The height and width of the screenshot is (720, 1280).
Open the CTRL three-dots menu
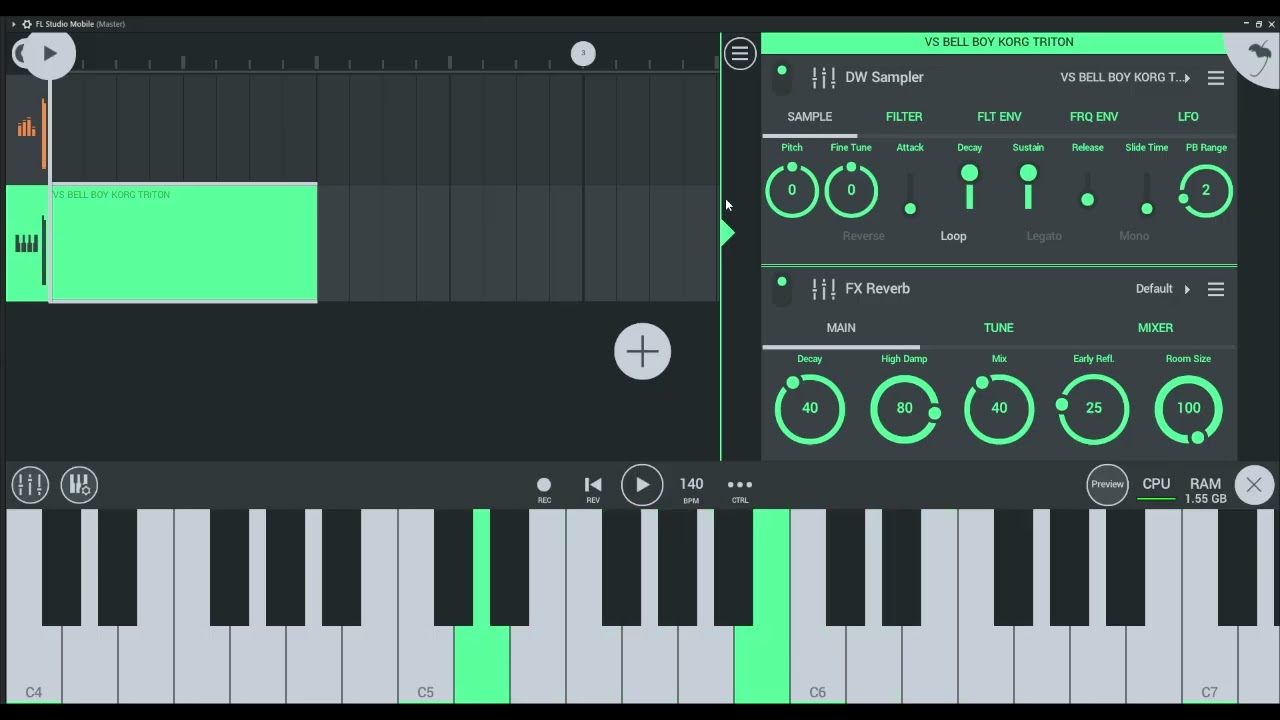[x=740, y=489]
